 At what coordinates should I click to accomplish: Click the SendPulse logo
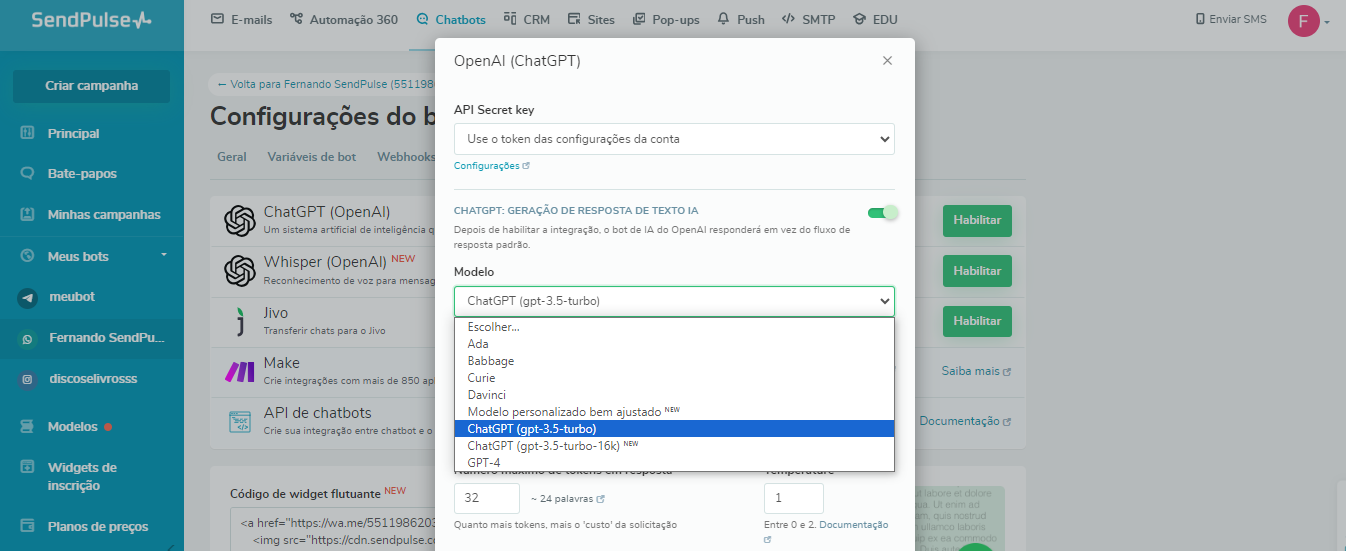point(91,20)
